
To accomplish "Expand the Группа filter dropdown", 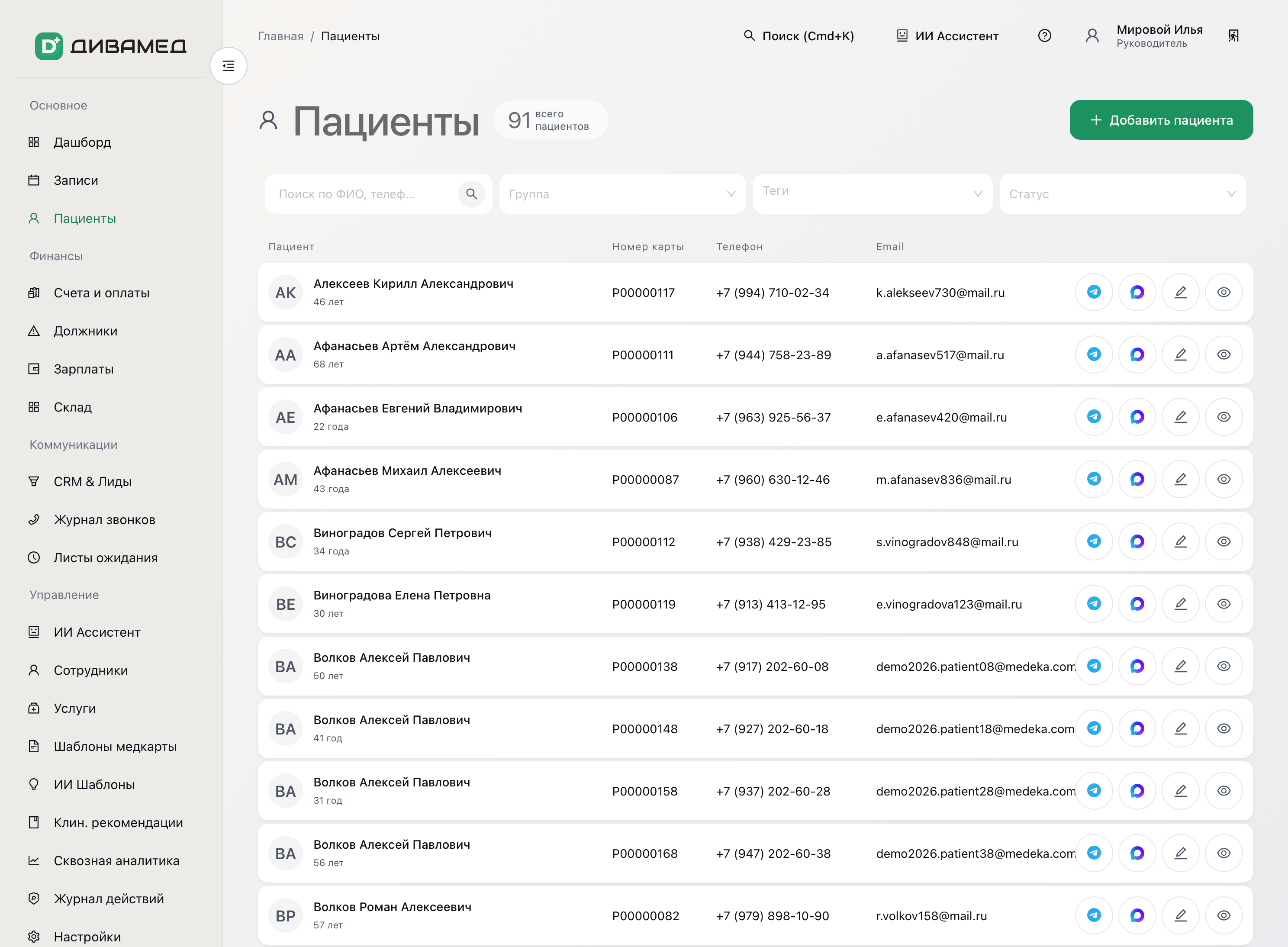I will [622, 194].
